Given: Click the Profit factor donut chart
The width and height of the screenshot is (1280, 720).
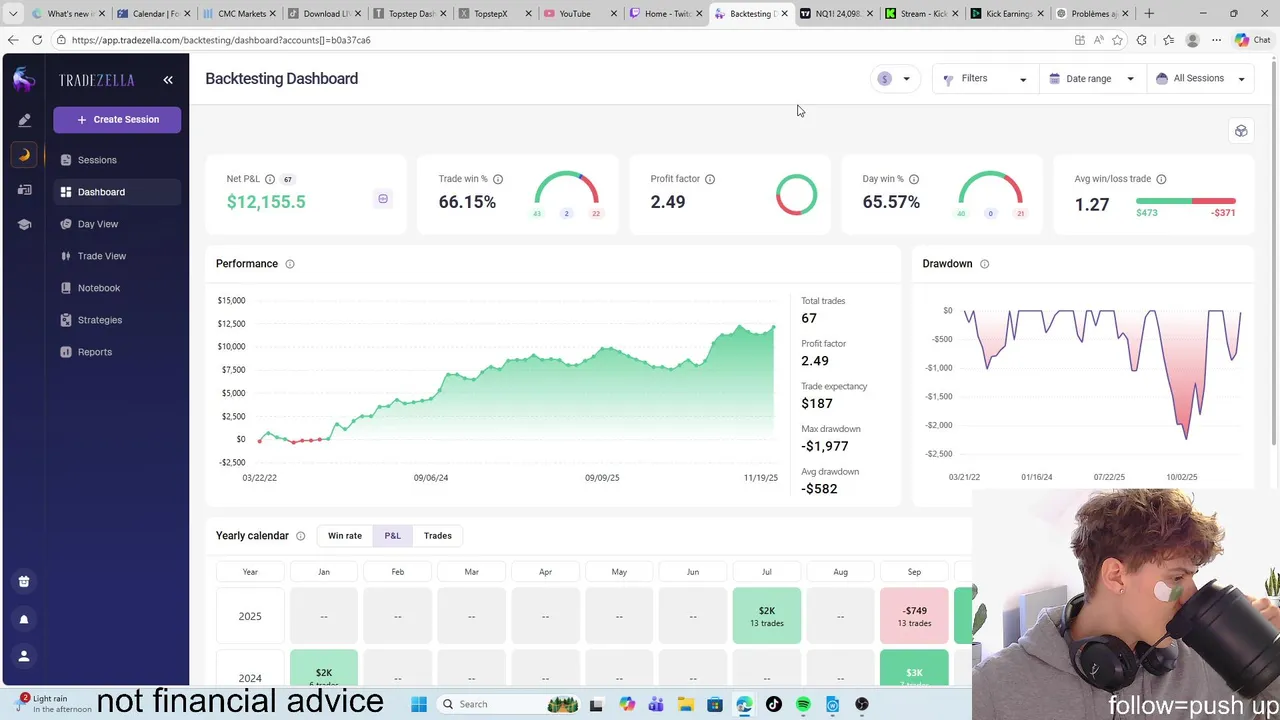Looking at the screenshot, I should (796, 195).
